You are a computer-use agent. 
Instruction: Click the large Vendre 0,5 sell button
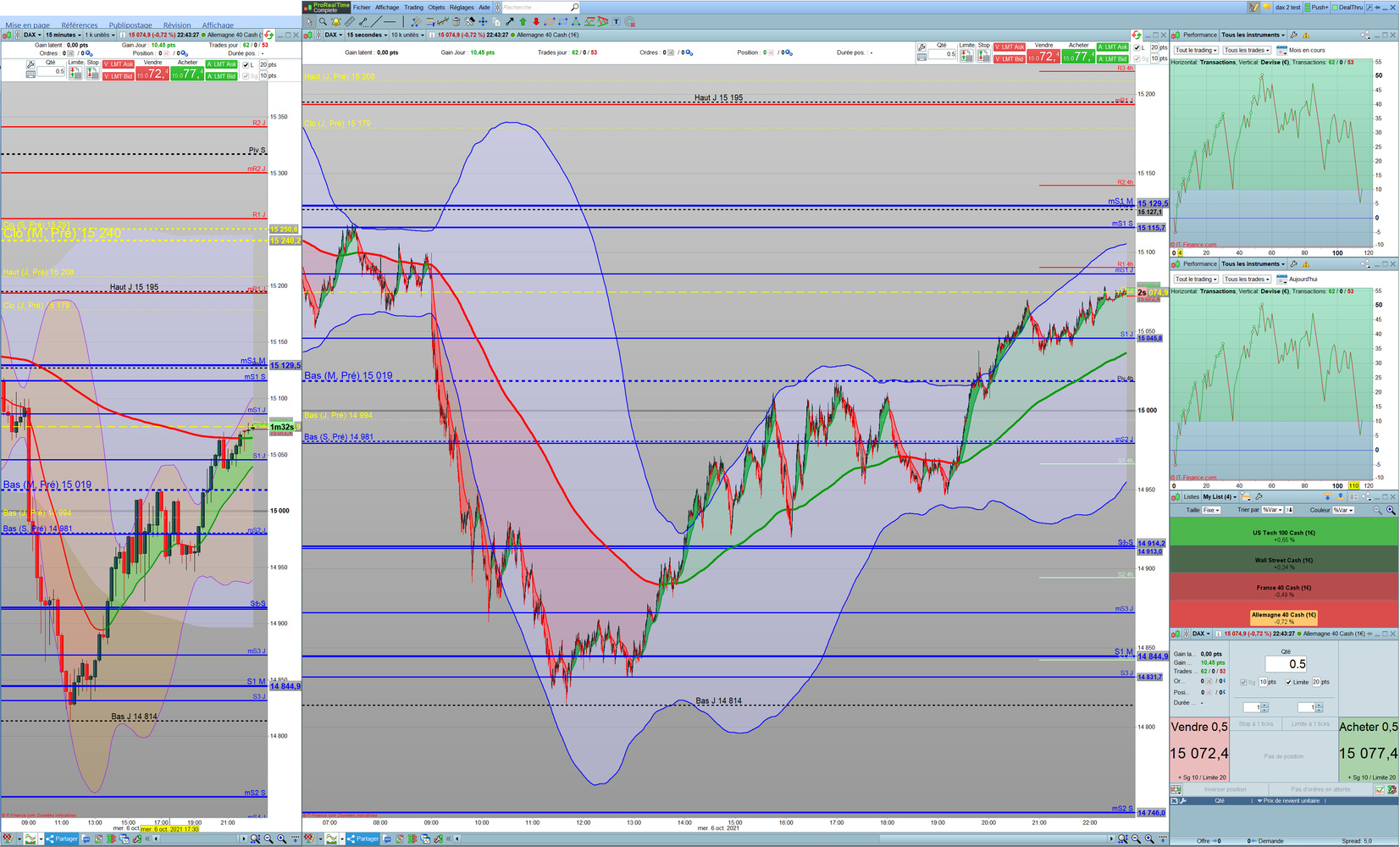point(1198,750)
